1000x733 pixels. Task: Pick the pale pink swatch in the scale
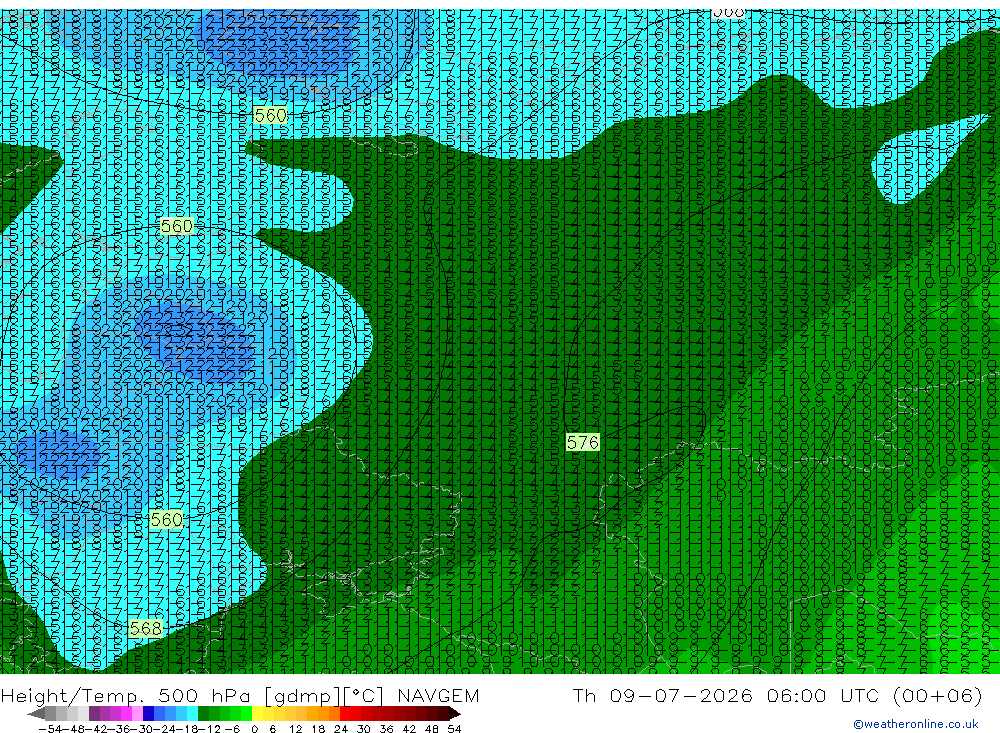tap(137, 713)
